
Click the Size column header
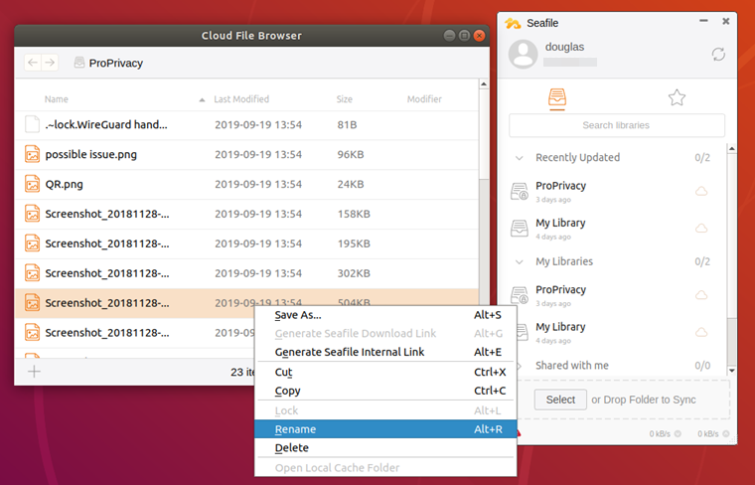tap(344, 99)
